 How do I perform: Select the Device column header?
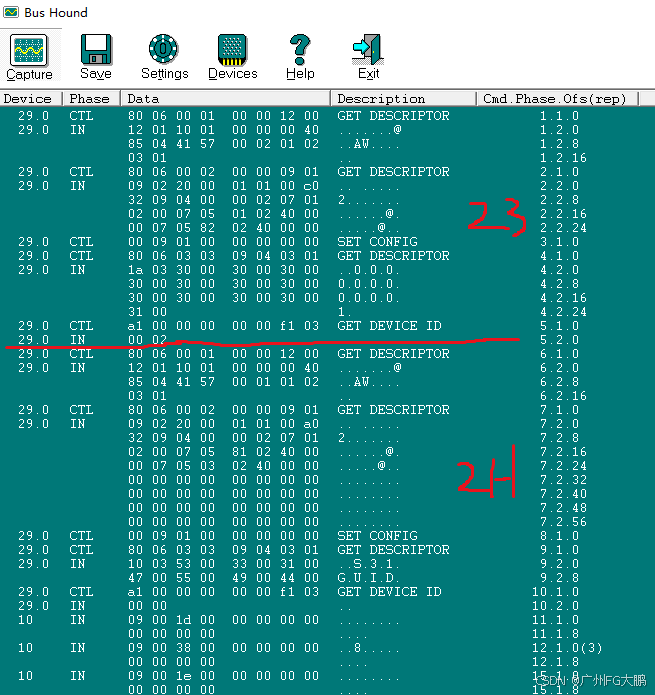click(31, 98)
